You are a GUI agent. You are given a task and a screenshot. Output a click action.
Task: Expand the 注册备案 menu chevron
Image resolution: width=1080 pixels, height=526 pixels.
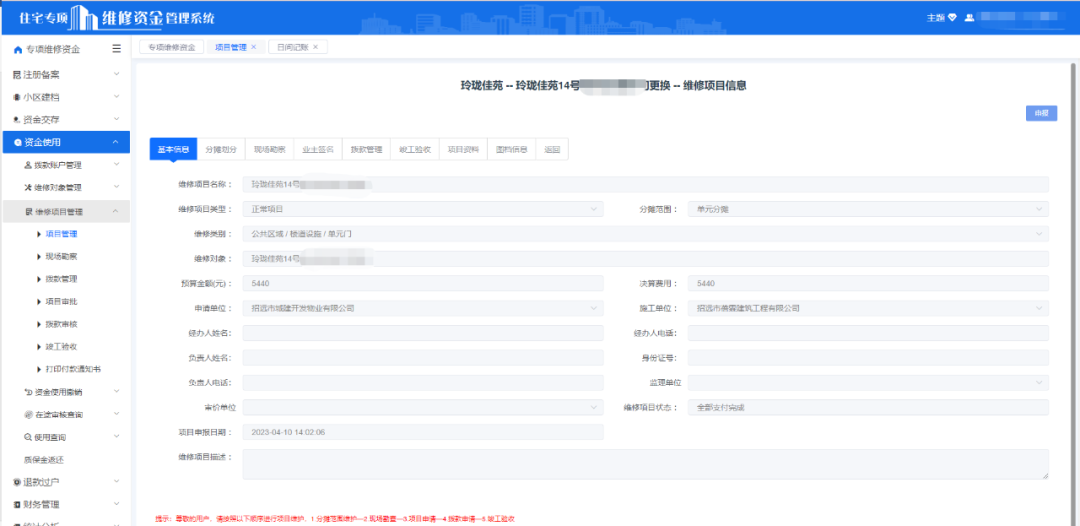pos(116,74)
